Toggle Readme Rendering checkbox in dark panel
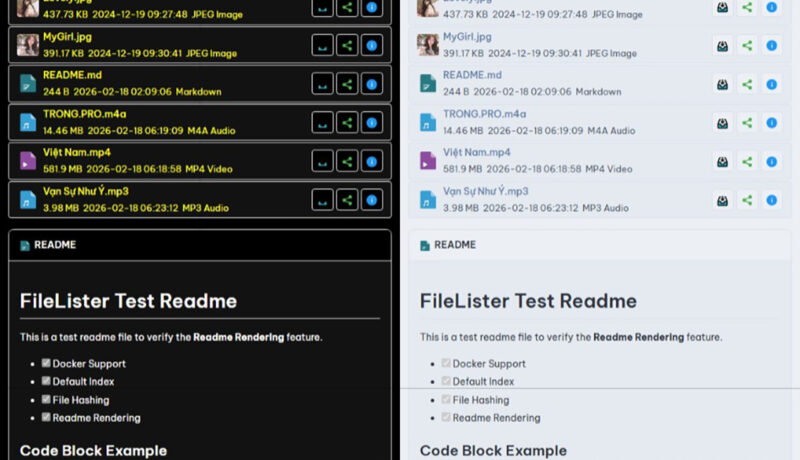Screen dimensions: 800x460 (46, 417)
